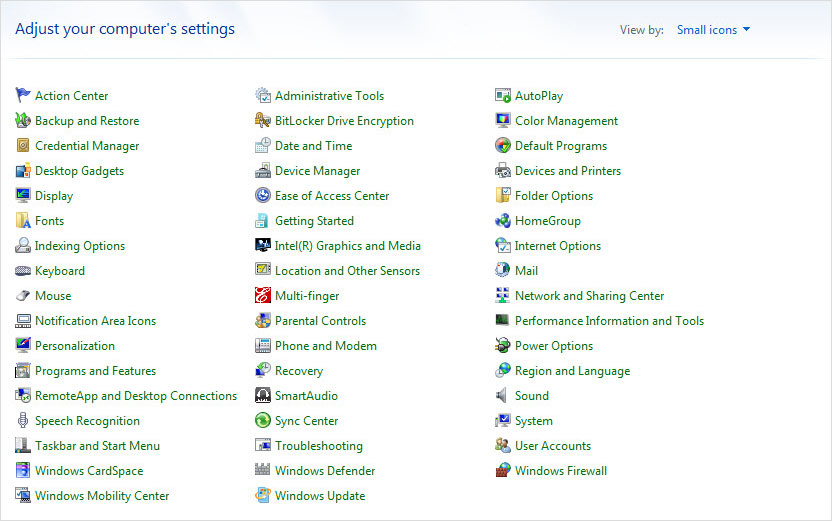Open Mail settings link
Screen dimensions: 832x521
pos(526,271)
